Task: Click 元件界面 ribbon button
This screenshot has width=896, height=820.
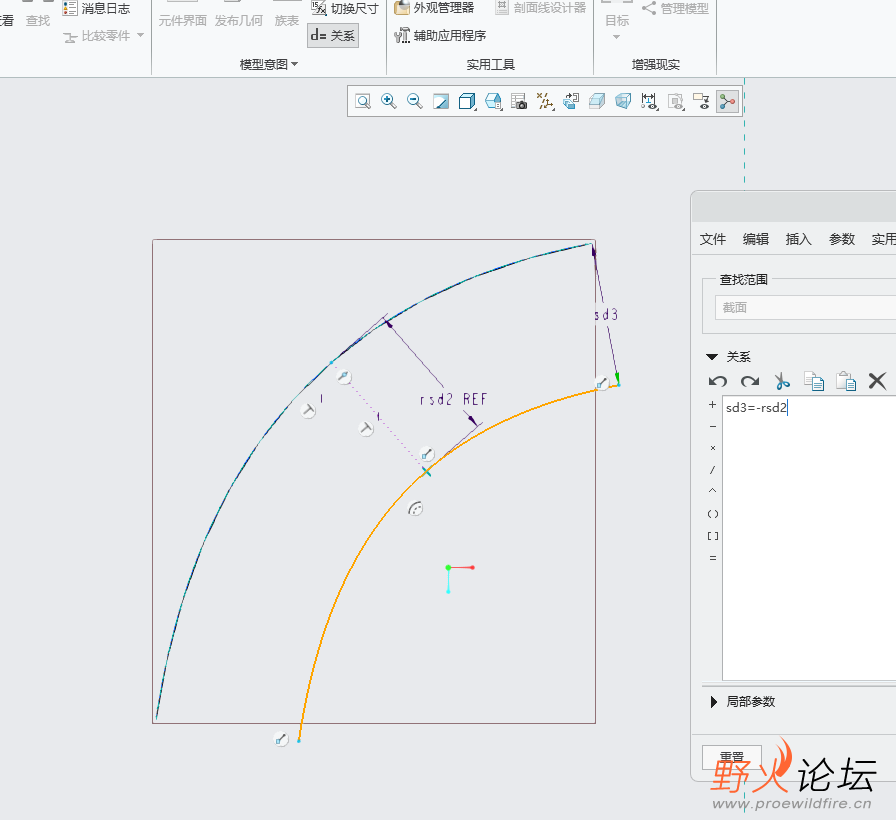Action: pos(182,21)
